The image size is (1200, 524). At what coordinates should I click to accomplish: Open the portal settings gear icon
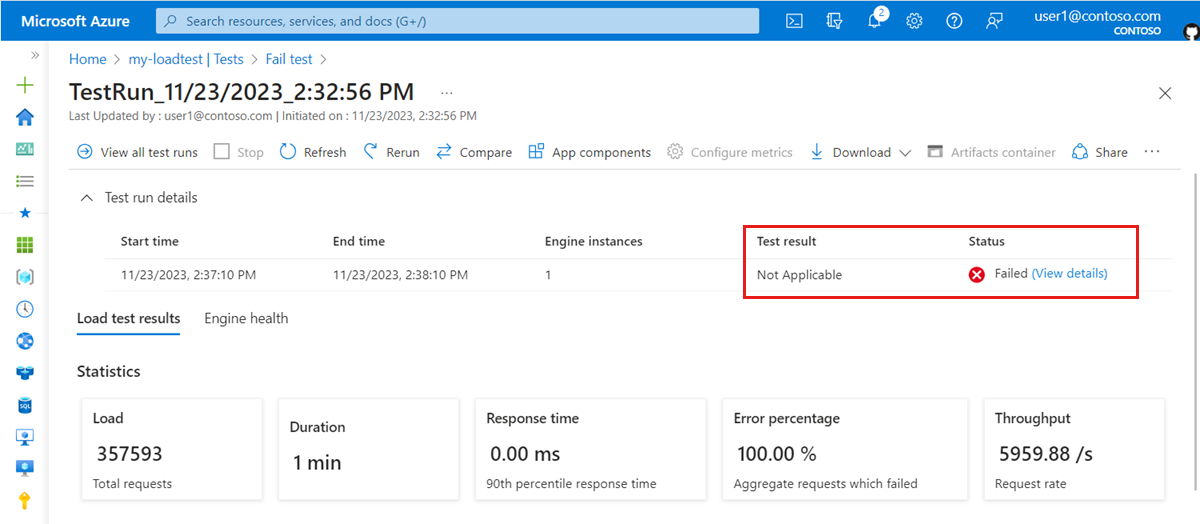point(914,21)
